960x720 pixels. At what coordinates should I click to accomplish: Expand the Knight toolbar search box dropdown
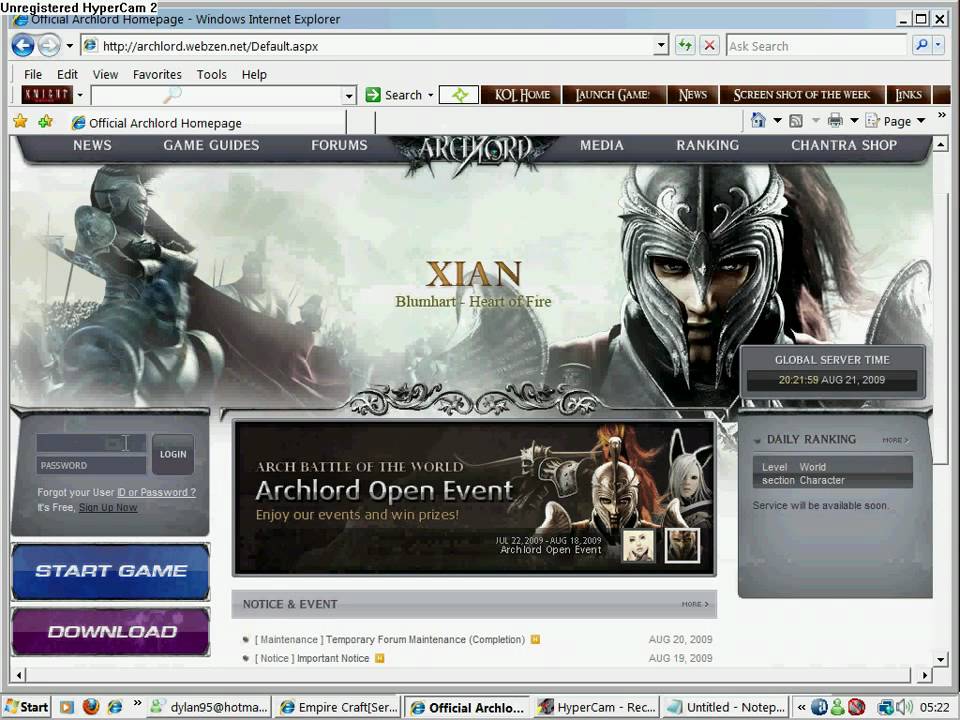click(x=349, y=96)
